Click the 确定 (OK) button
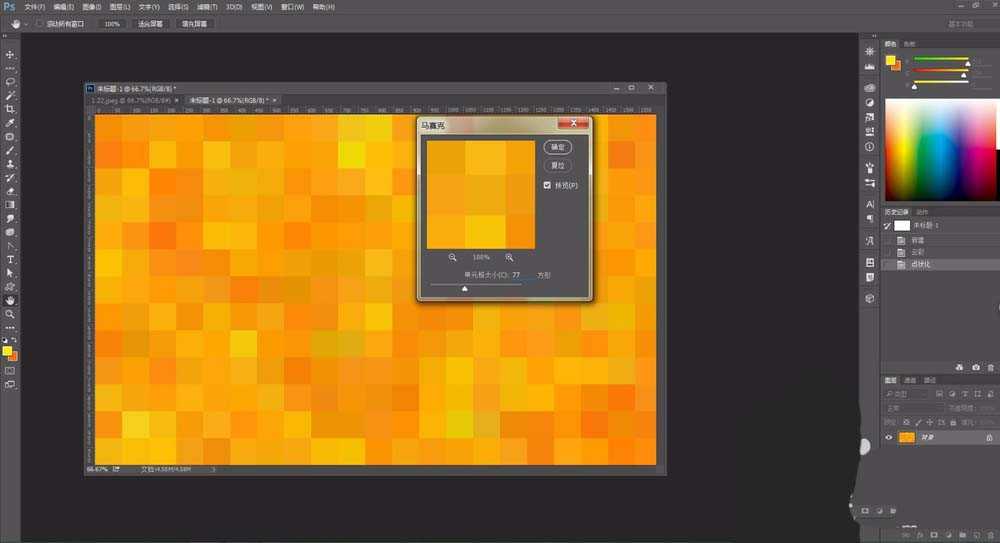Image resolution: width=1000 pixels, height=543 pixels. [558, 147]
